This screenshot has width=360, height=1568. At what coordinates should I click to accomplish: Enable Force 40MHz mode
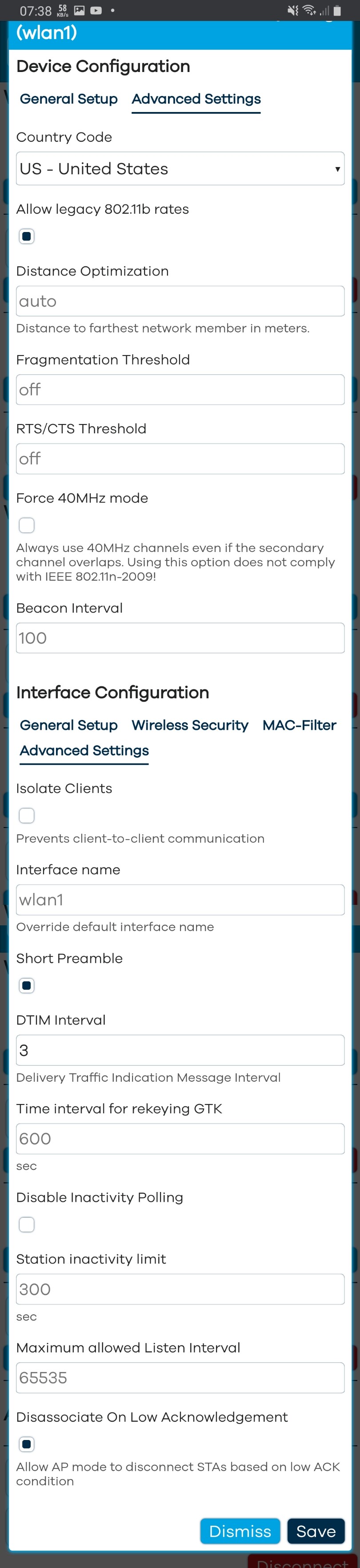(26, 525)
